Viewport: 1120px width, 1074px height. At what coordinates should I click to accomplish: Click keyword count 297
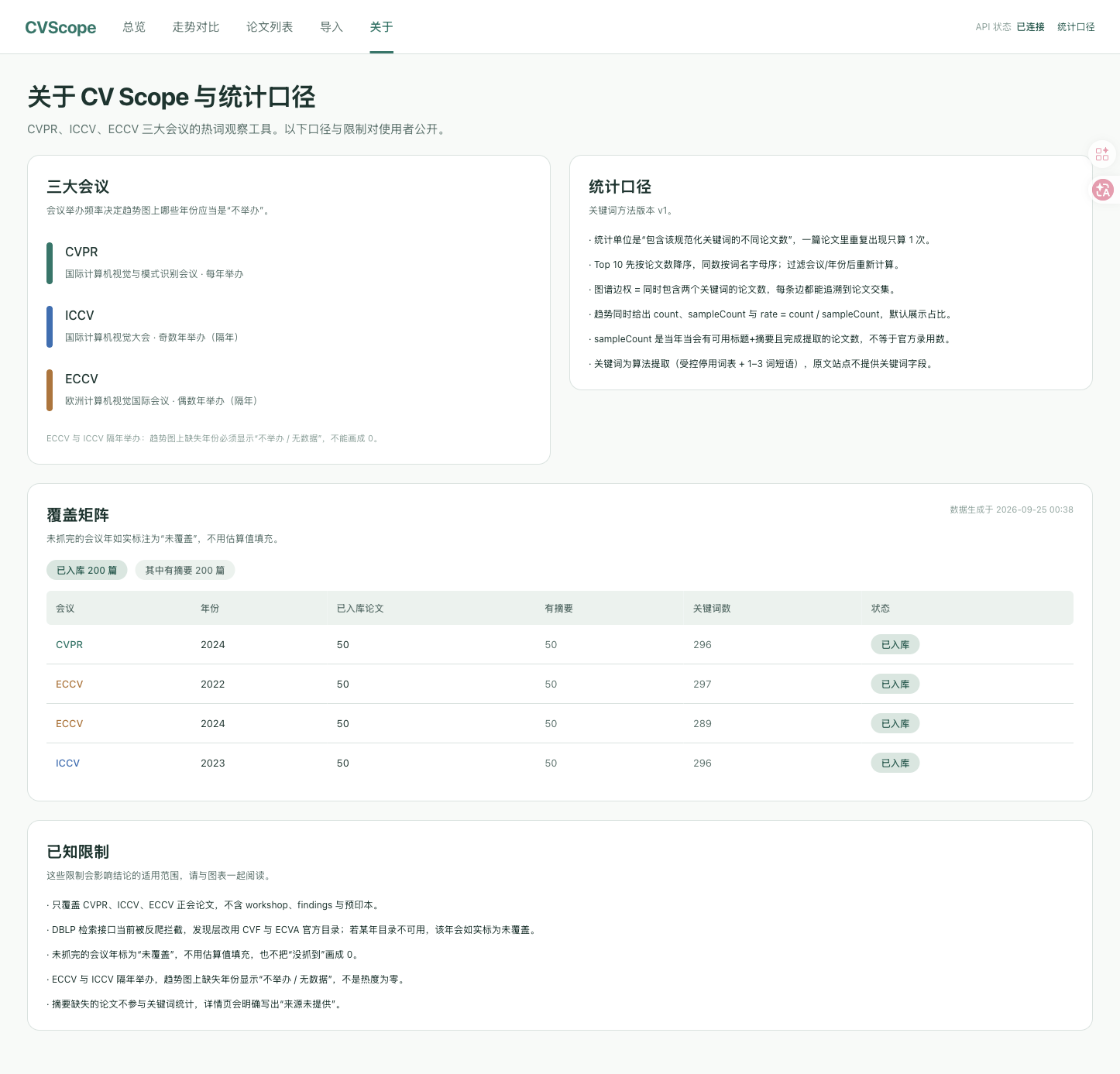[x=703, y=685]
